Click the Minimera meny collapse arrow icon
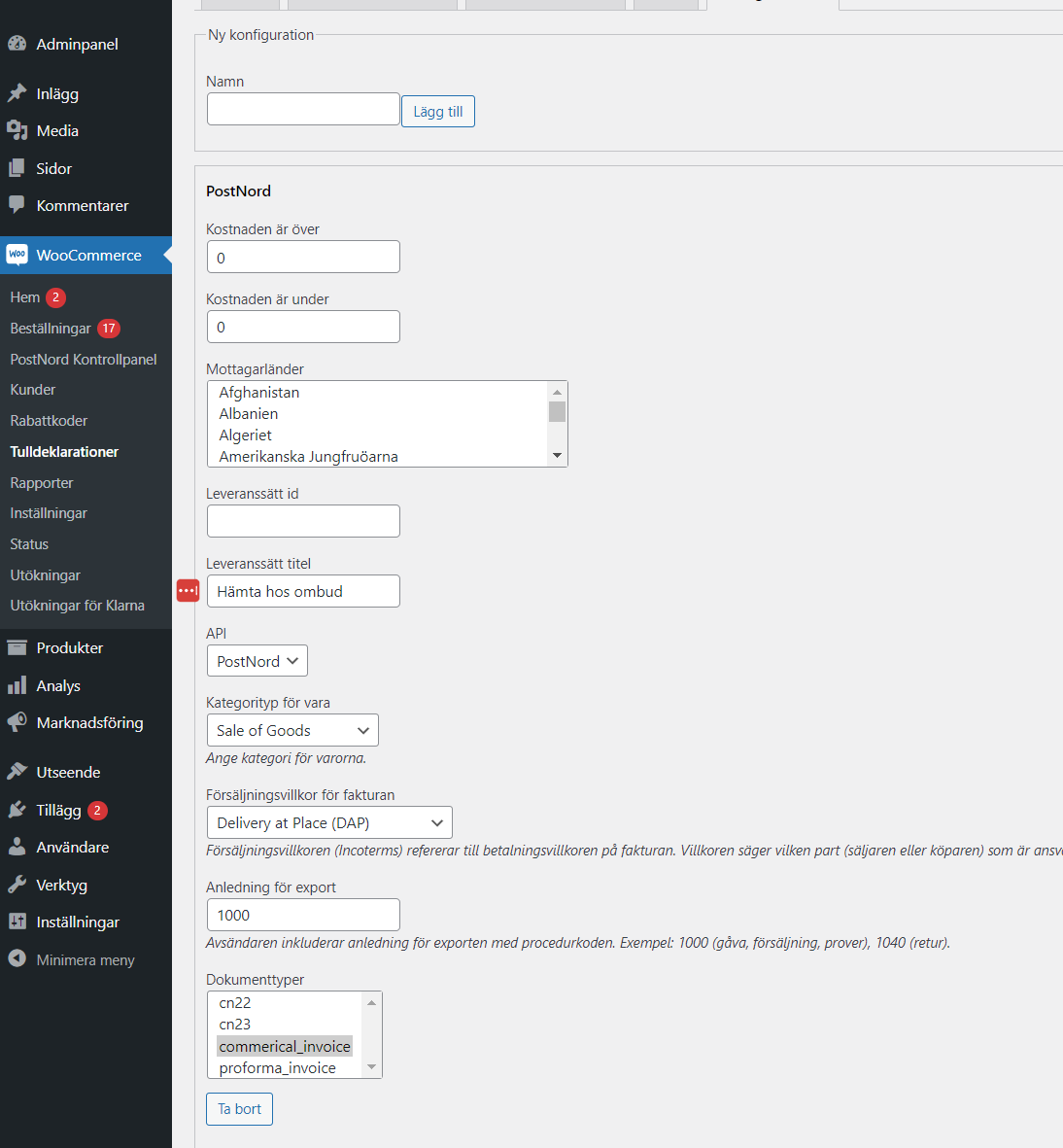1063x1148 pixels. point(17,959)
